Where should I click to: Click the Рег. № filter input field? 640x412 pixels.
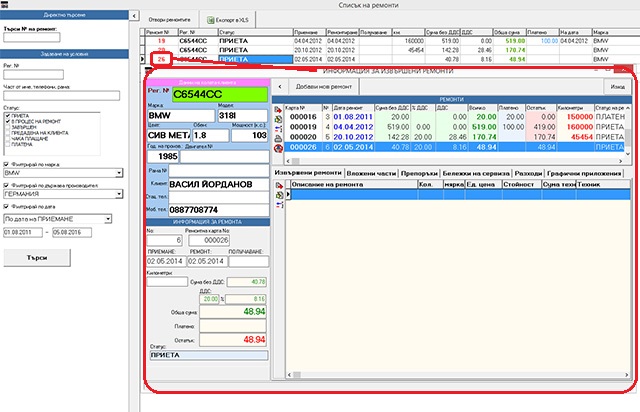click(x=33, y=75)
